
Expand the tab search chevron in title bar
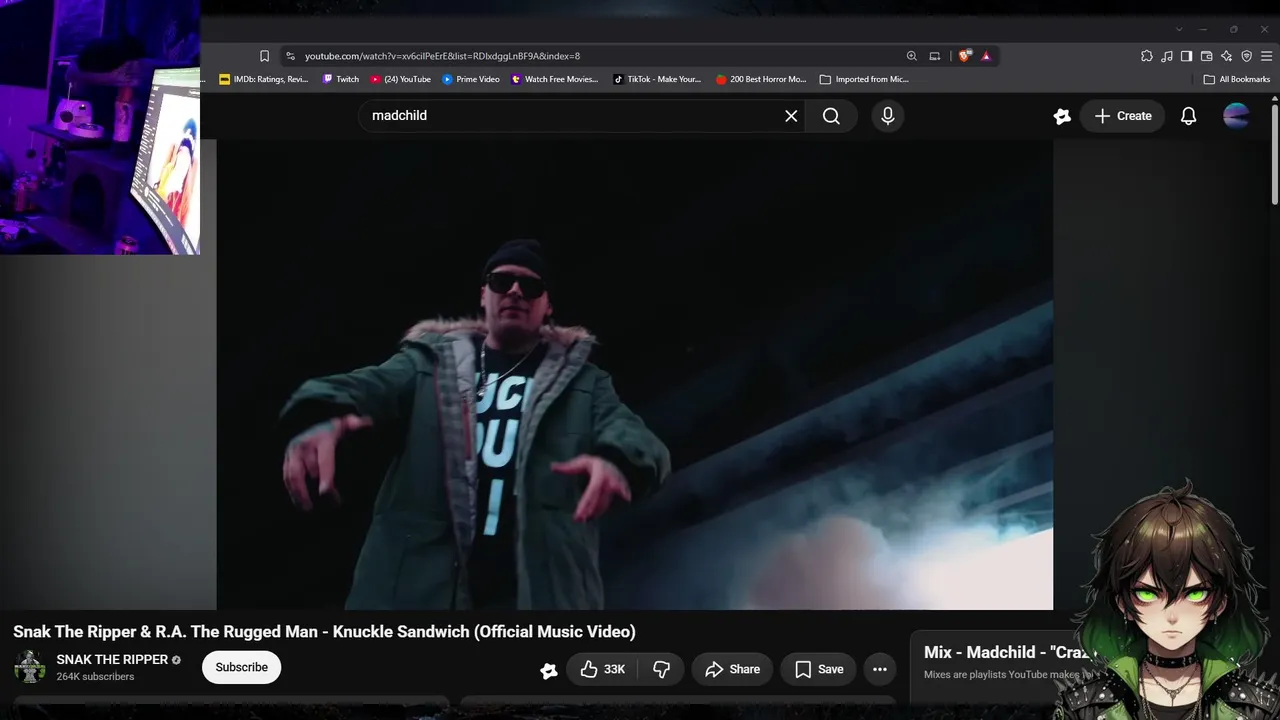pyautogui.click(x=1179, y=29)
